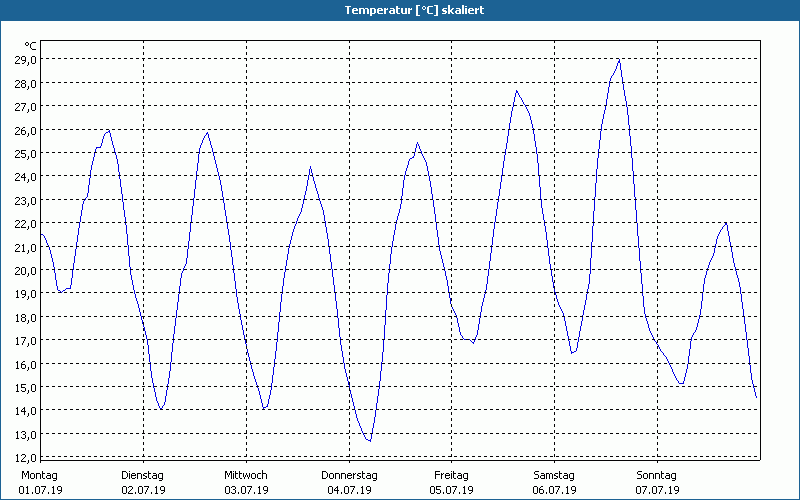This screenshot has height=500, width=800.
Task: Select the Dienstag day label
Action: click(x=142, y=475)
